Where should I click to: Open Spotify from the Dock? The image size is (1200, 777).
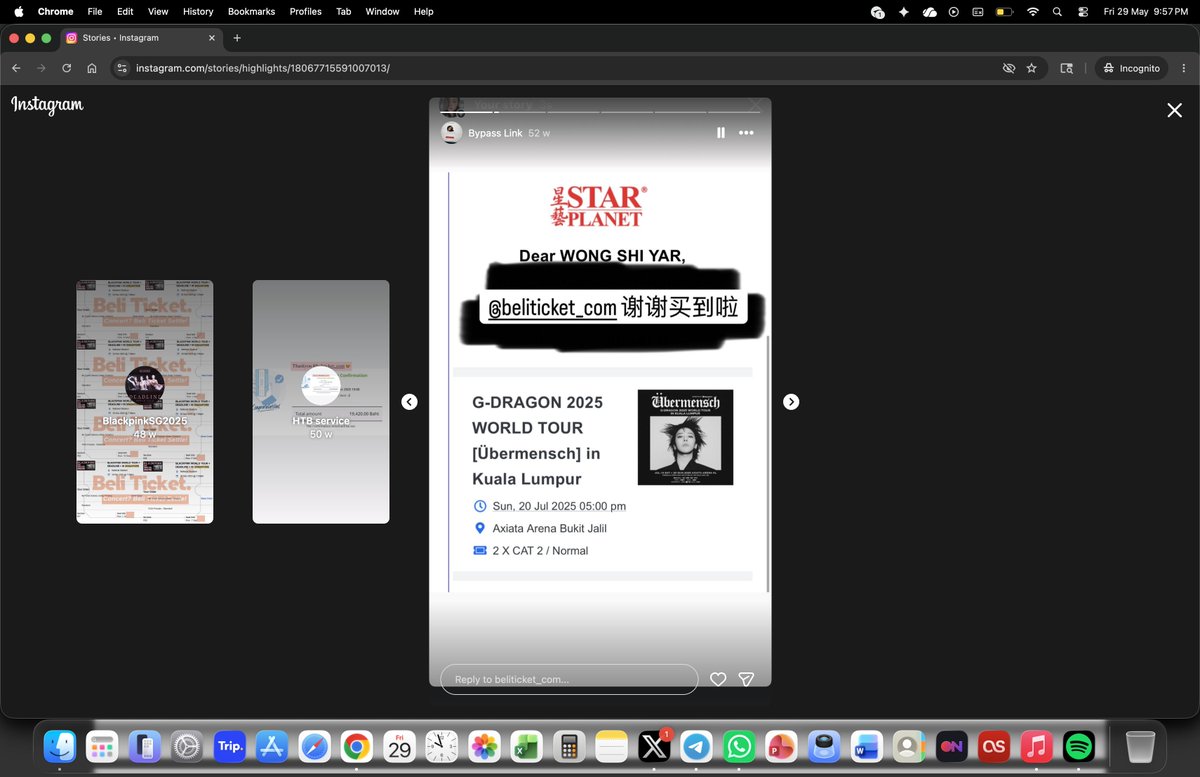1079,746
